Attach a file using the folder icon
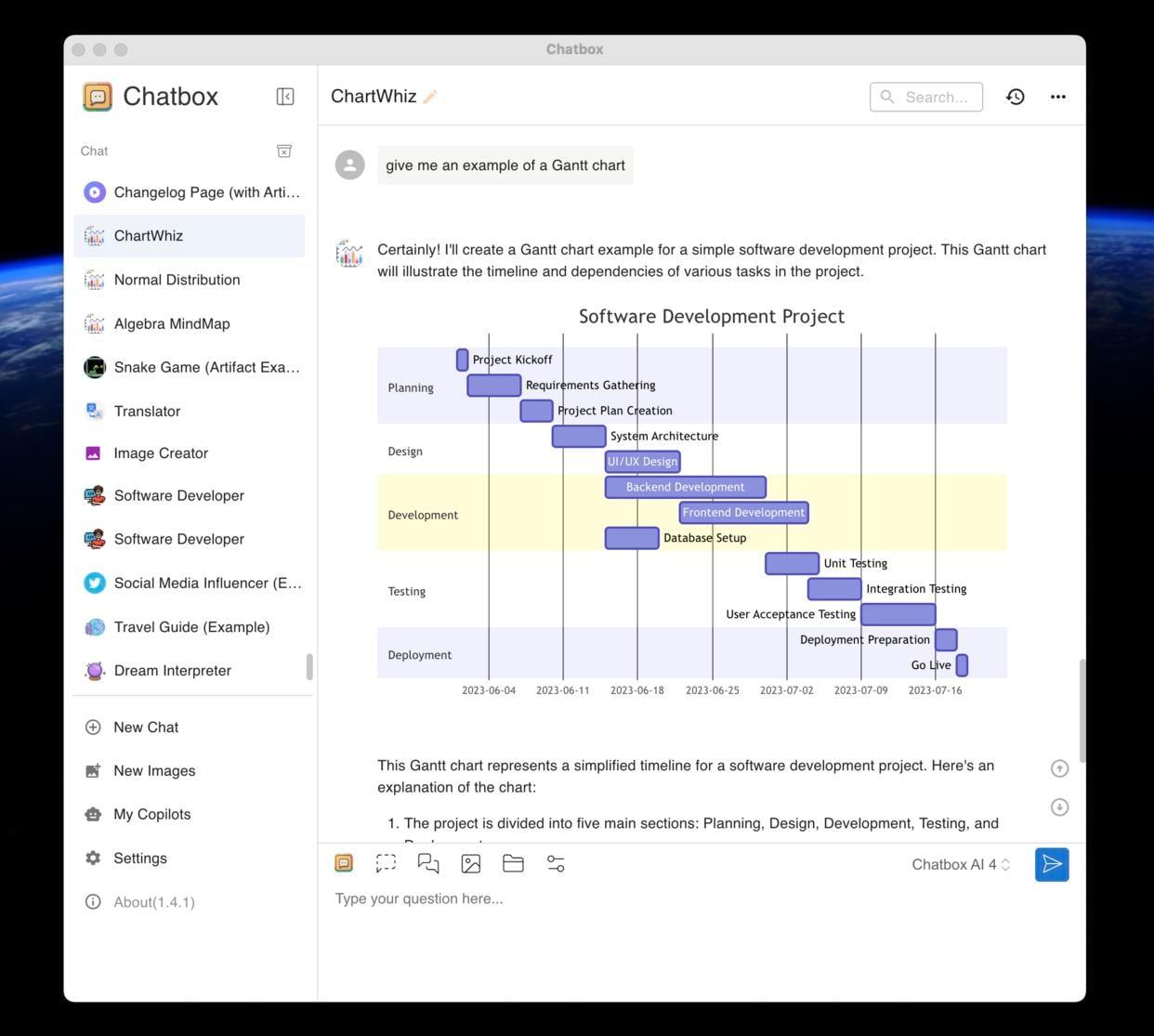The width and height of the screenshot is (1154, 1036). pyautogui.click(x=512, y=862)
